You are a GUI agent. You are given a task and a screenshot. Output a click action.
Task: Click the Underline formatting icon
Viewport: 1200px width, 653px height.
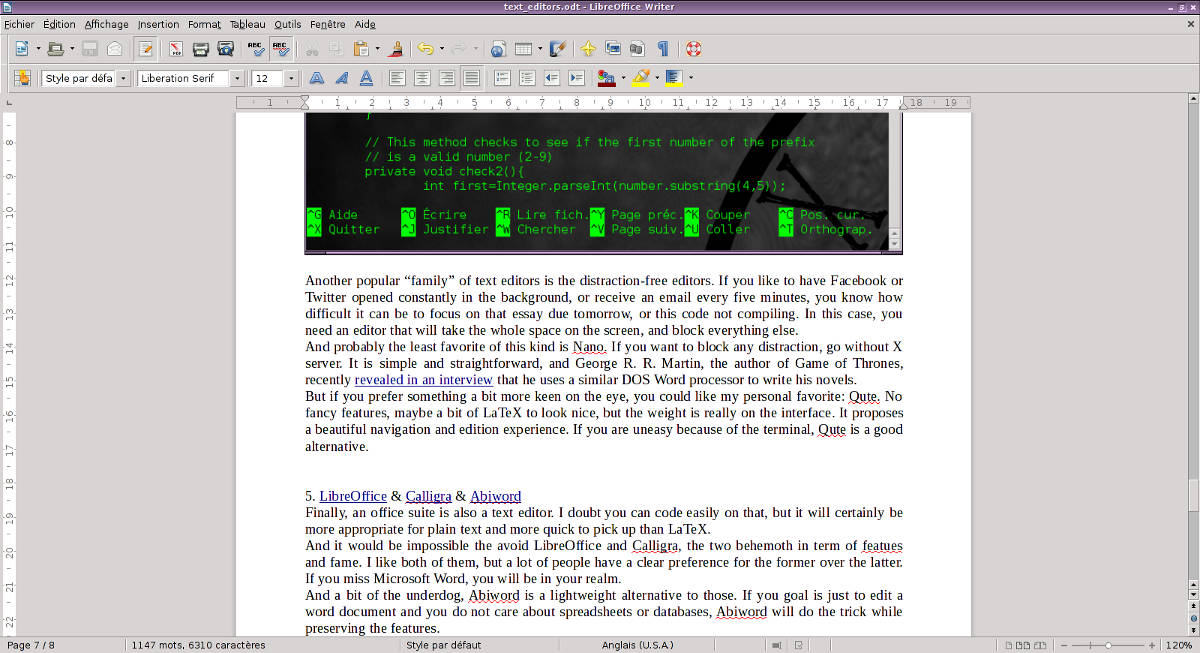pyautogui.click(x=367, y=77)
